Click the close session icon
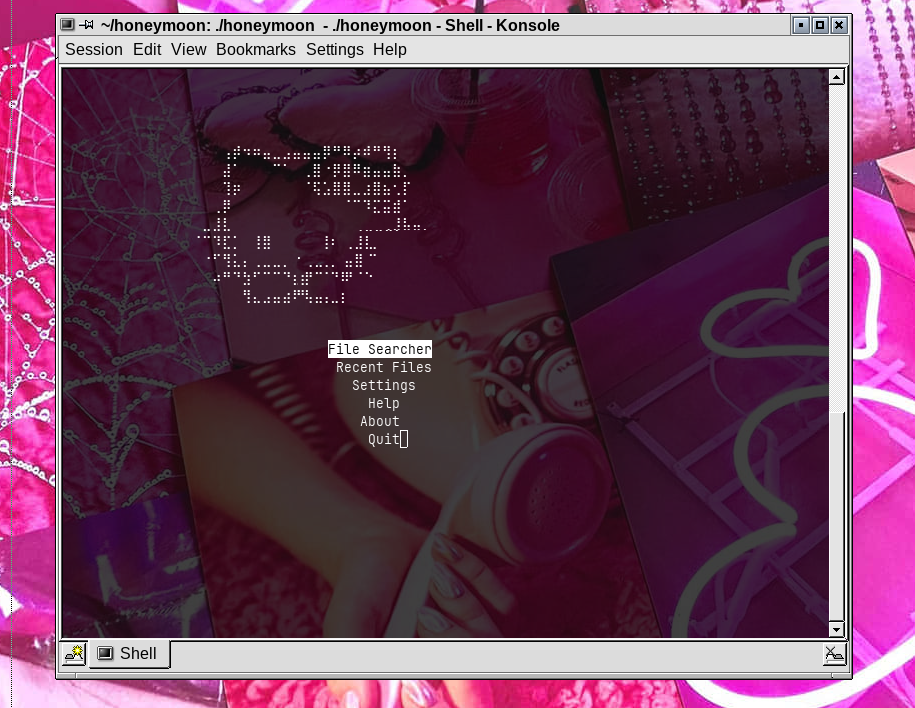 834,654
